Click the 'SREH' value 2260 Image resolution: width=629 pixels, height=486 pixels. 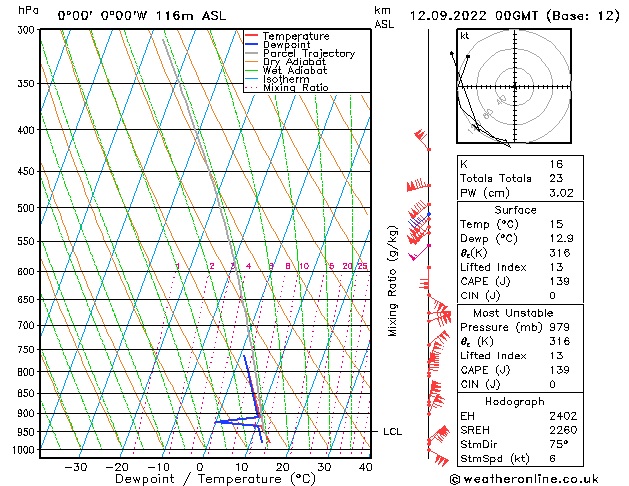563,430
